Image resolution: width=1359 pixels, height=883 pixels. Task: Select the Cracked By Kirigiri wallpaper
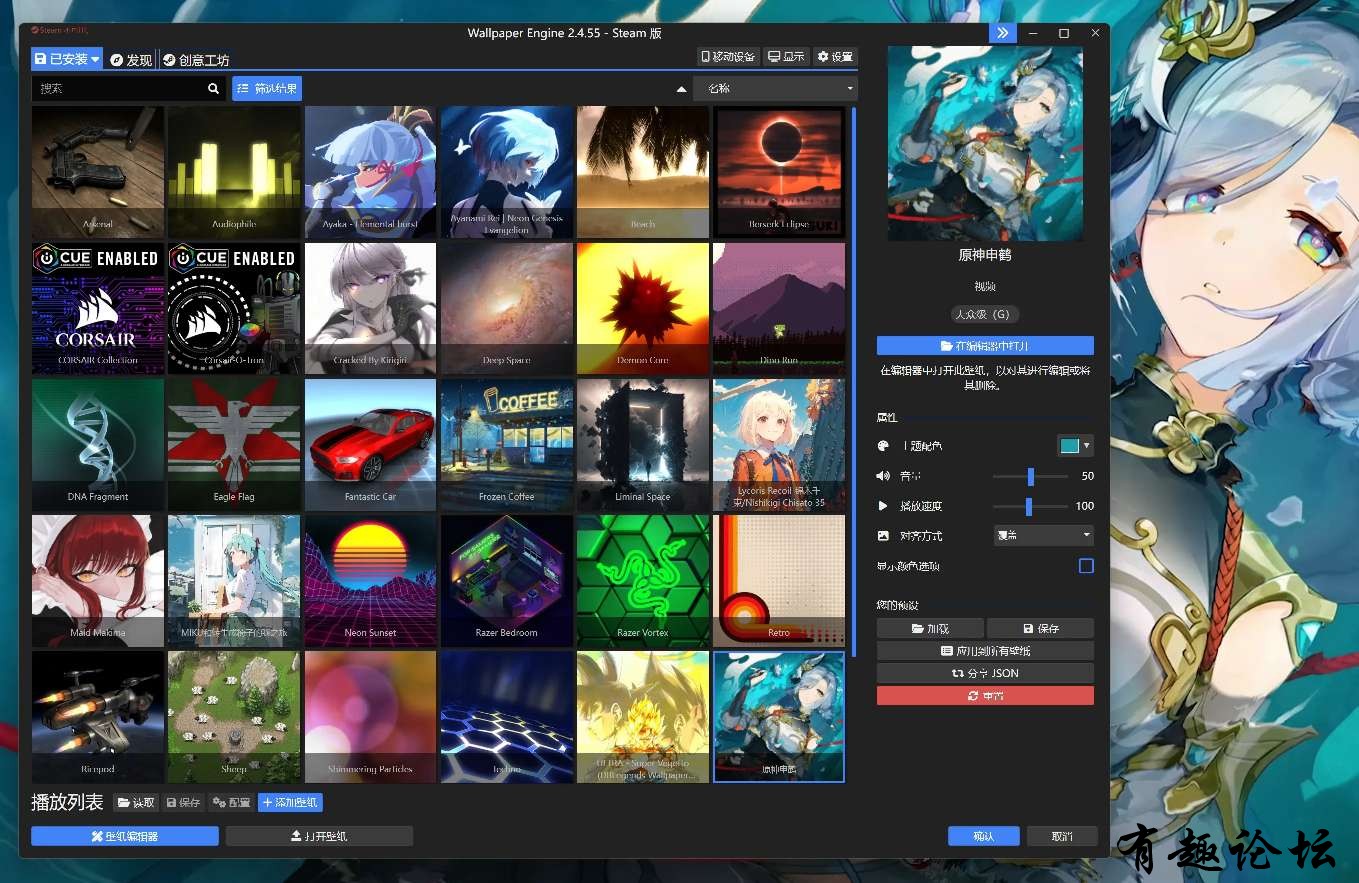(x=370, y=308)
